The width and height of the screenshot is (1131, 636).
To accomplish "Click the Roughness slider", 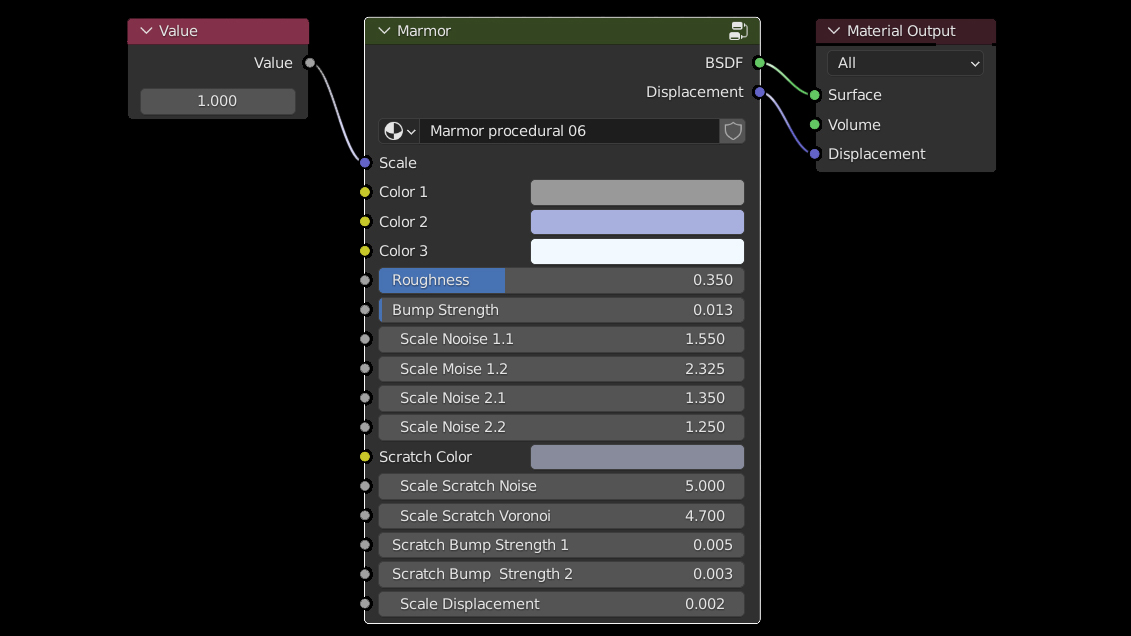I will (x=561, y=281).
